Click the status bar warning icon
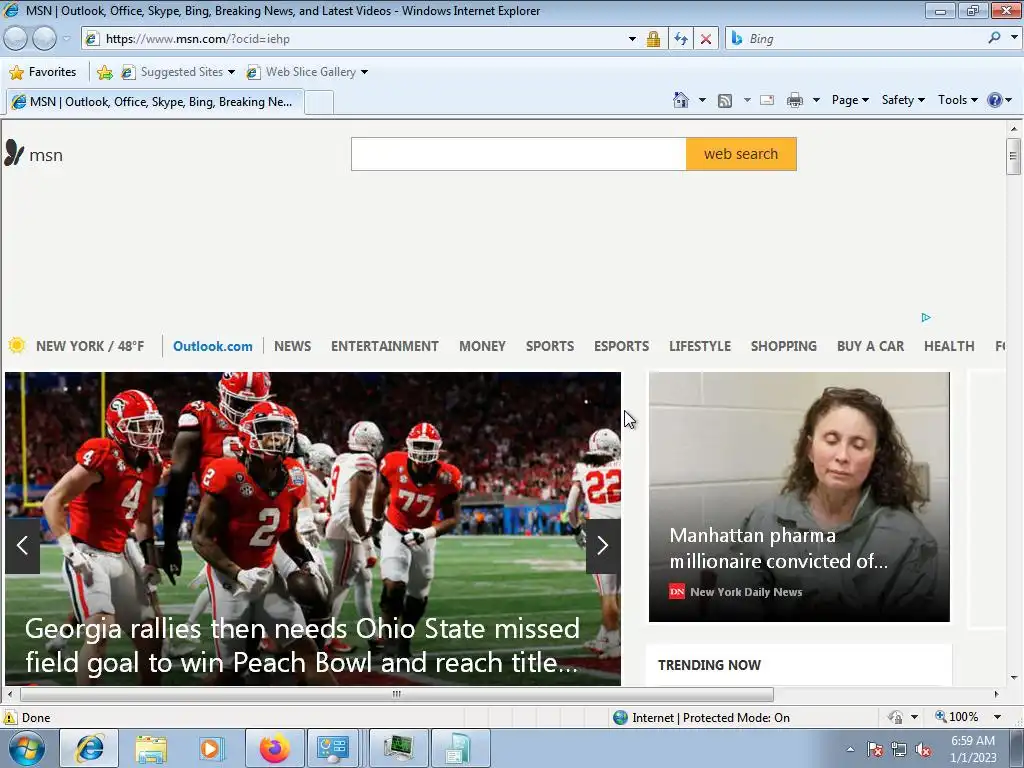 [9, 718]
